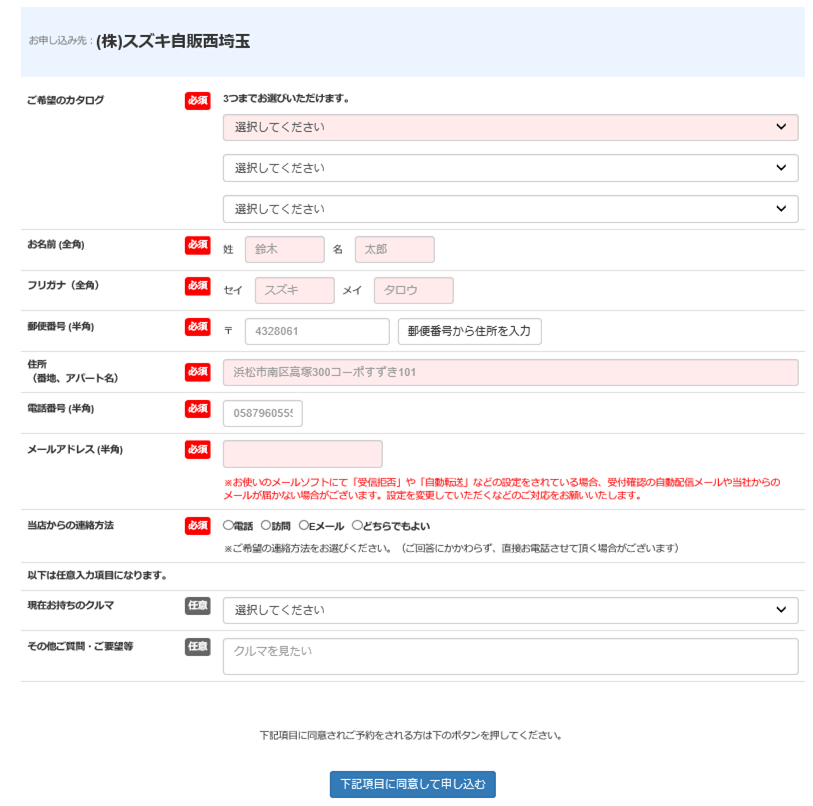
Task: Click the 必須 badge beside お名前 (全角)
Action: (198, 245)
